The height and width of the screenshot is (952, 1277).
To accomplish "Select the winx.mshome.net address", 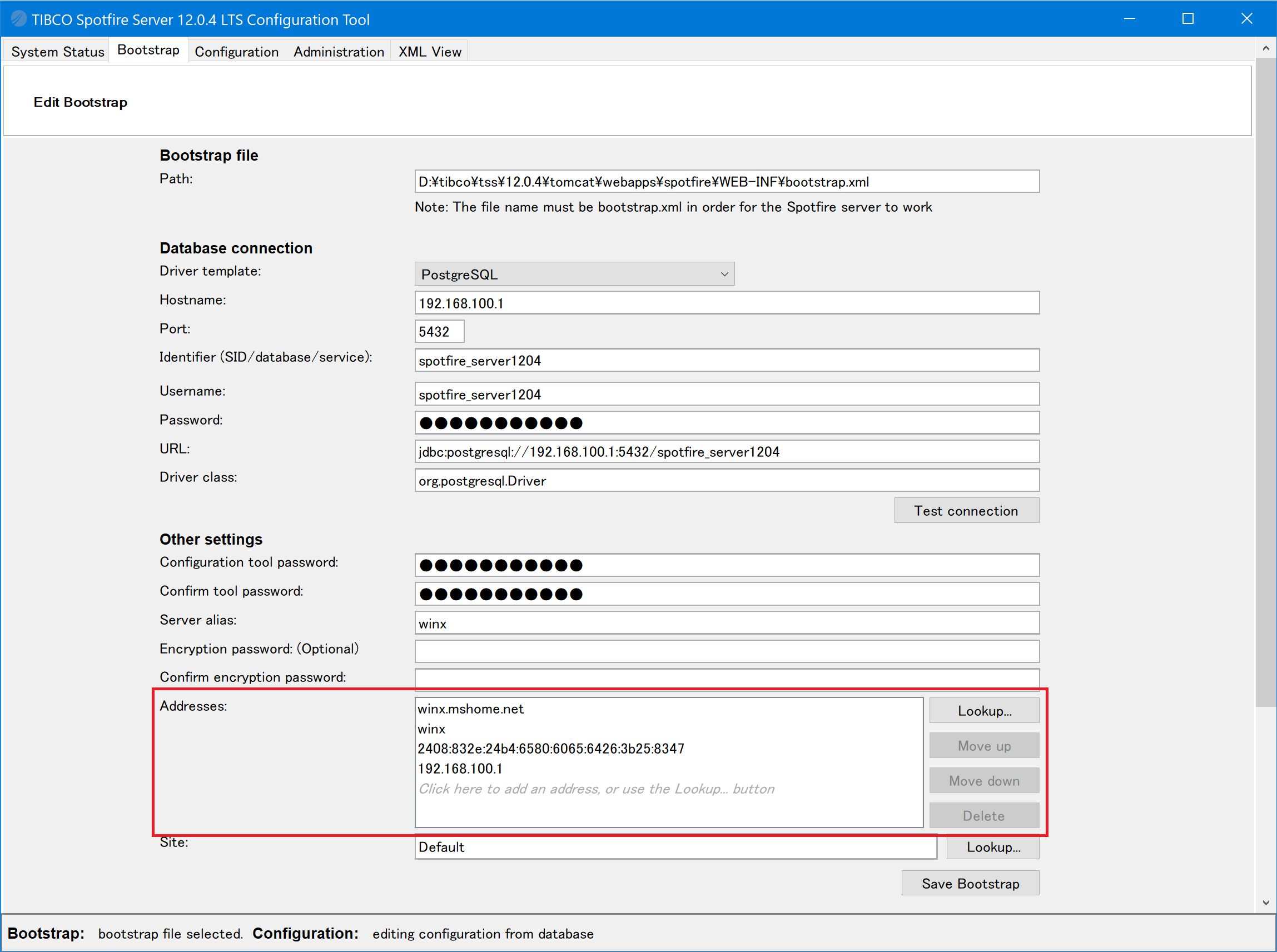I will click(669, 709).
